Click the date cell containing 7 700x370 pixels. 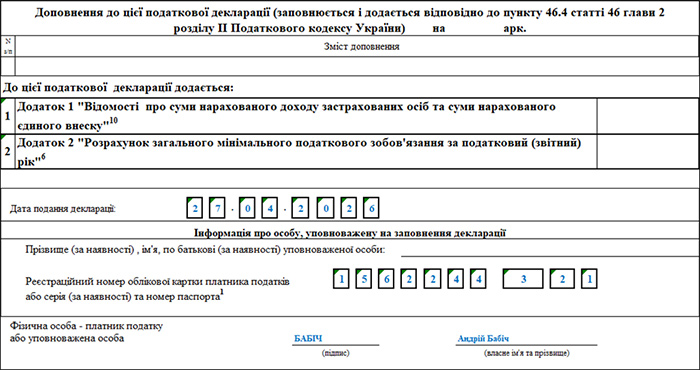(217, 208)
